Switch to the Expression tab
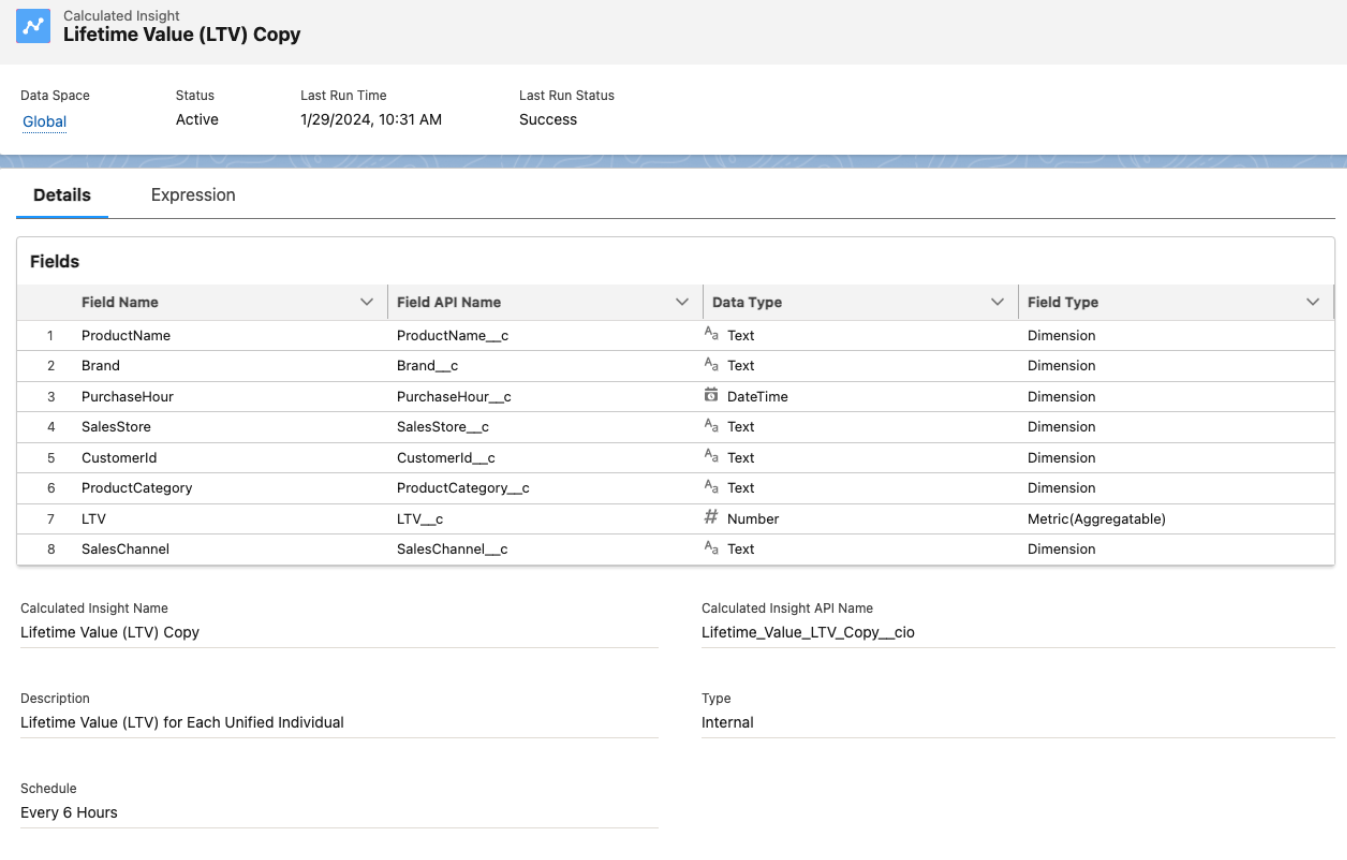 click(193, 195)
